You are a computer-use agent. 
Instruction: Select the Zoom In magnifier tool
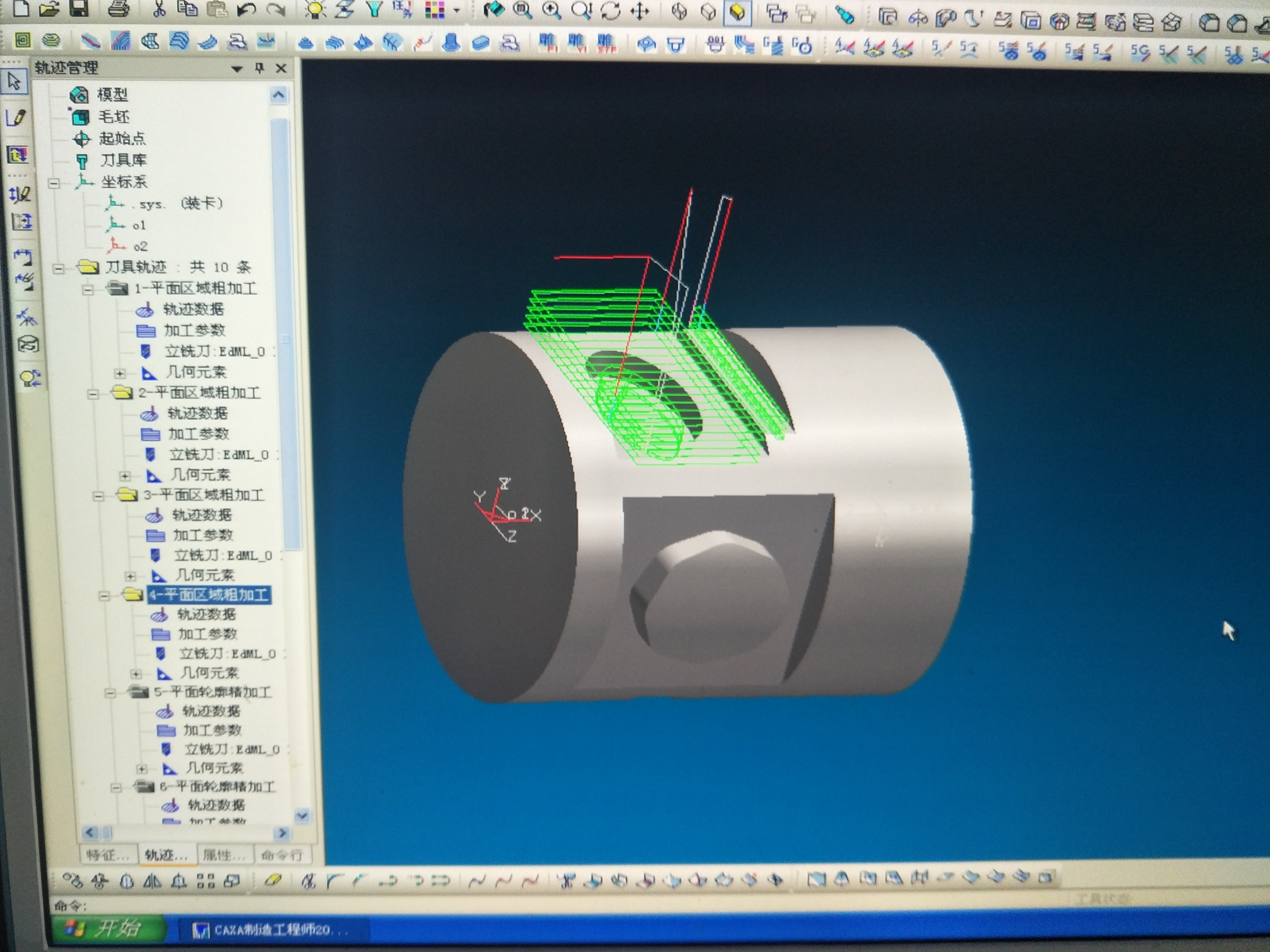point(551,10)
